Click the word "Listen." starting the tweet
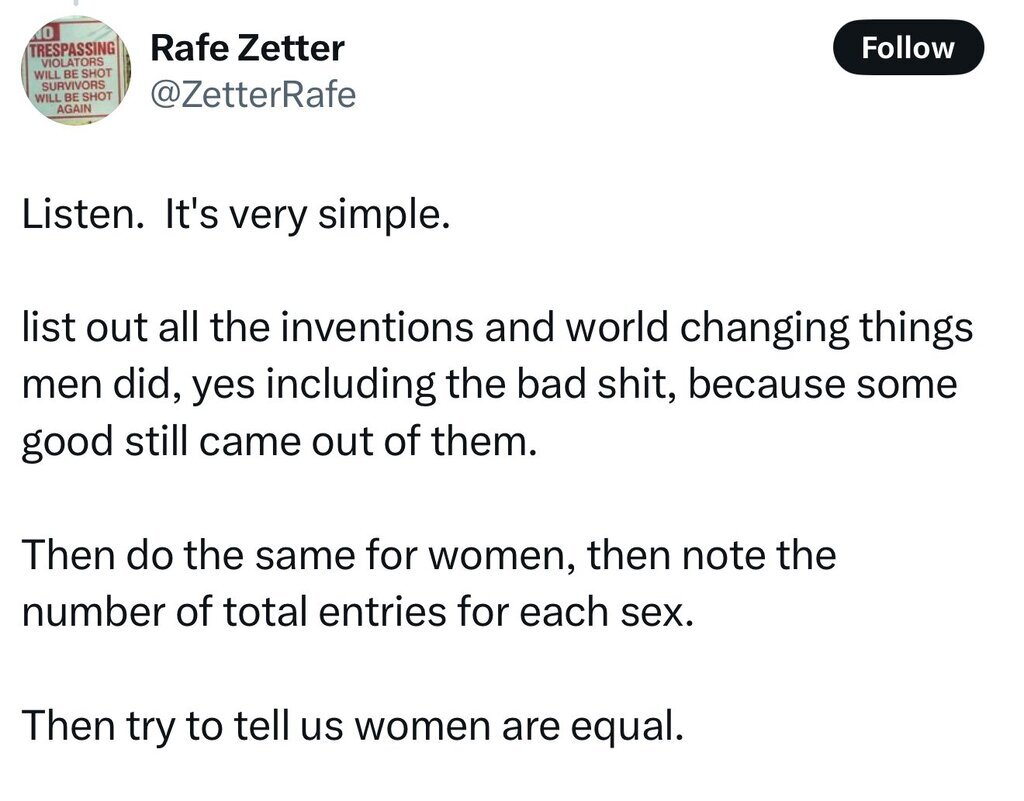This screenshot has width=1024, height=801. click(80, 217)
